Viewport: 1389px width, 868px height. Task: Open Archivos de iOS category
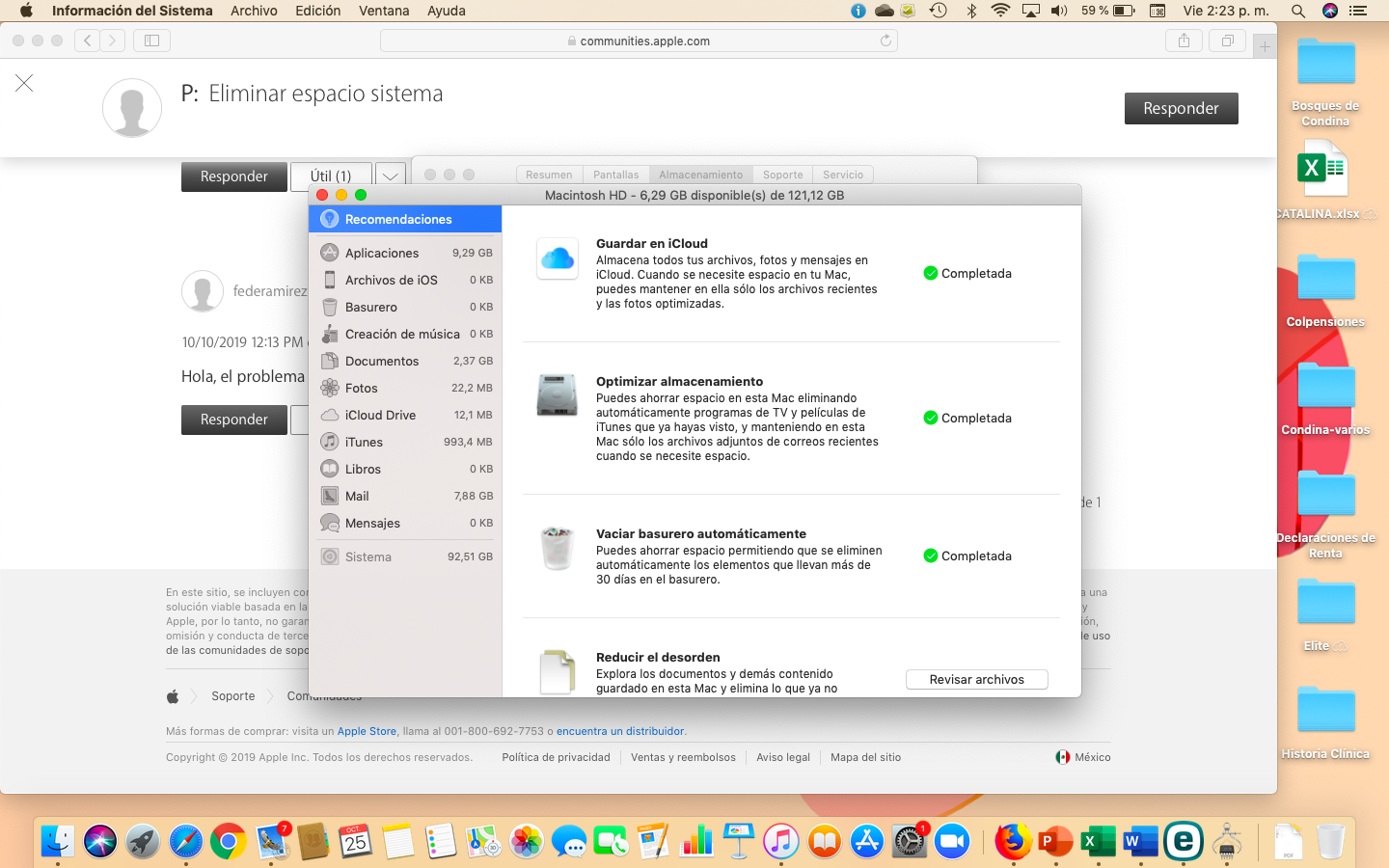click(x=391, y=280)
